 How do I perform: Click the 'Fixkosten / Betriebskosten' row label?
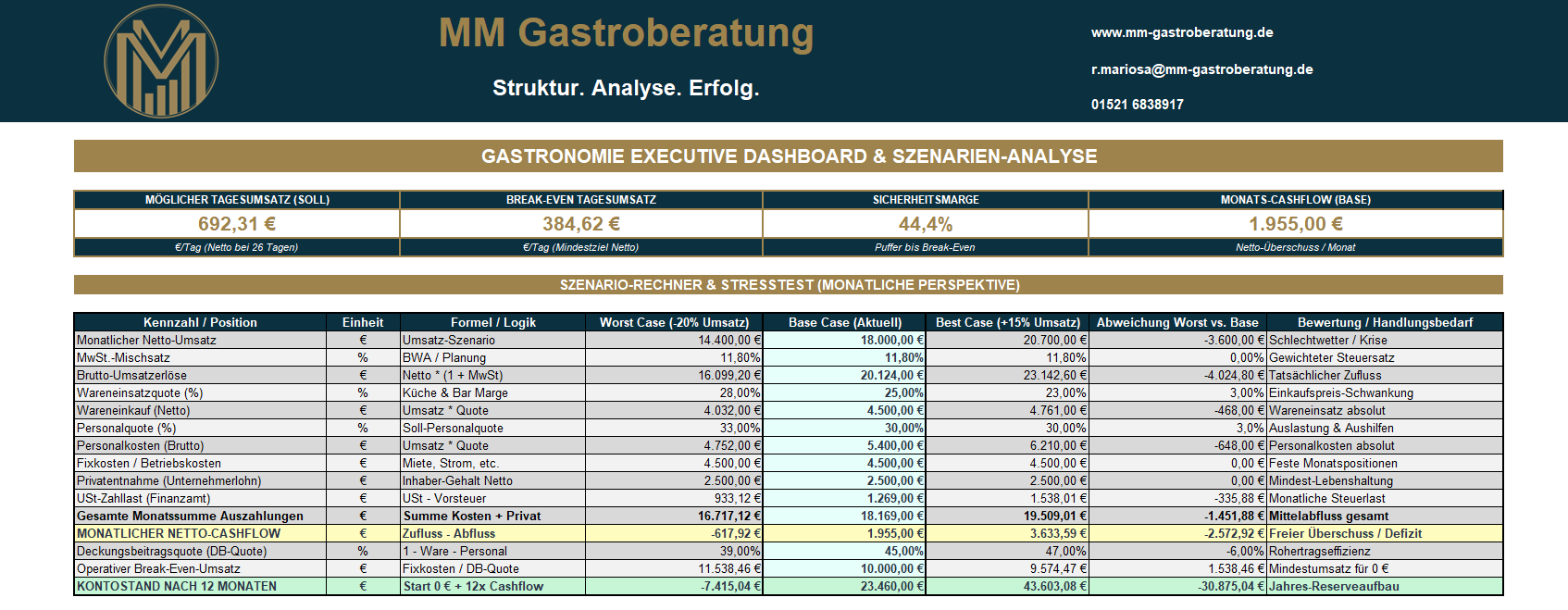[x=200, y=464]
